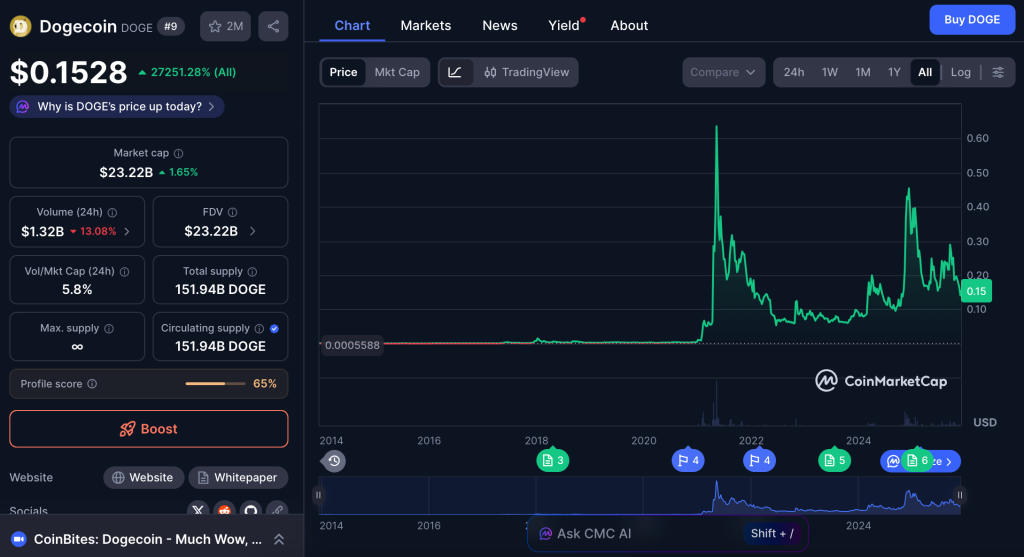This screenshot has height=557, width=1024.
Task: Open the news marker showing 5
Action: click(834, 460)
